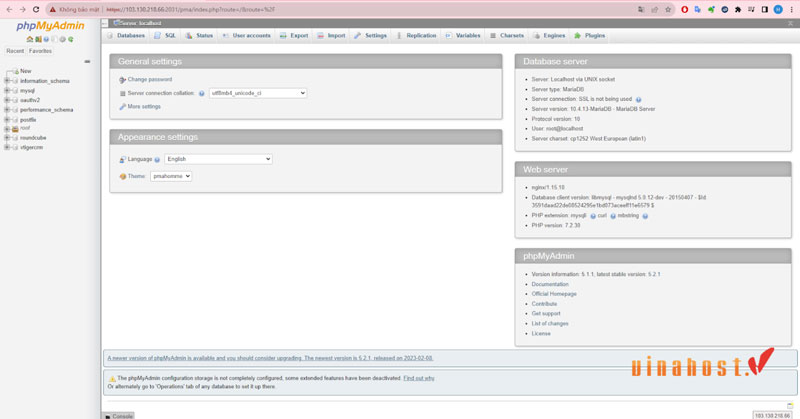Open the Databases tab
This screenshot has width=800, height=419.
[x=126, y=36]
